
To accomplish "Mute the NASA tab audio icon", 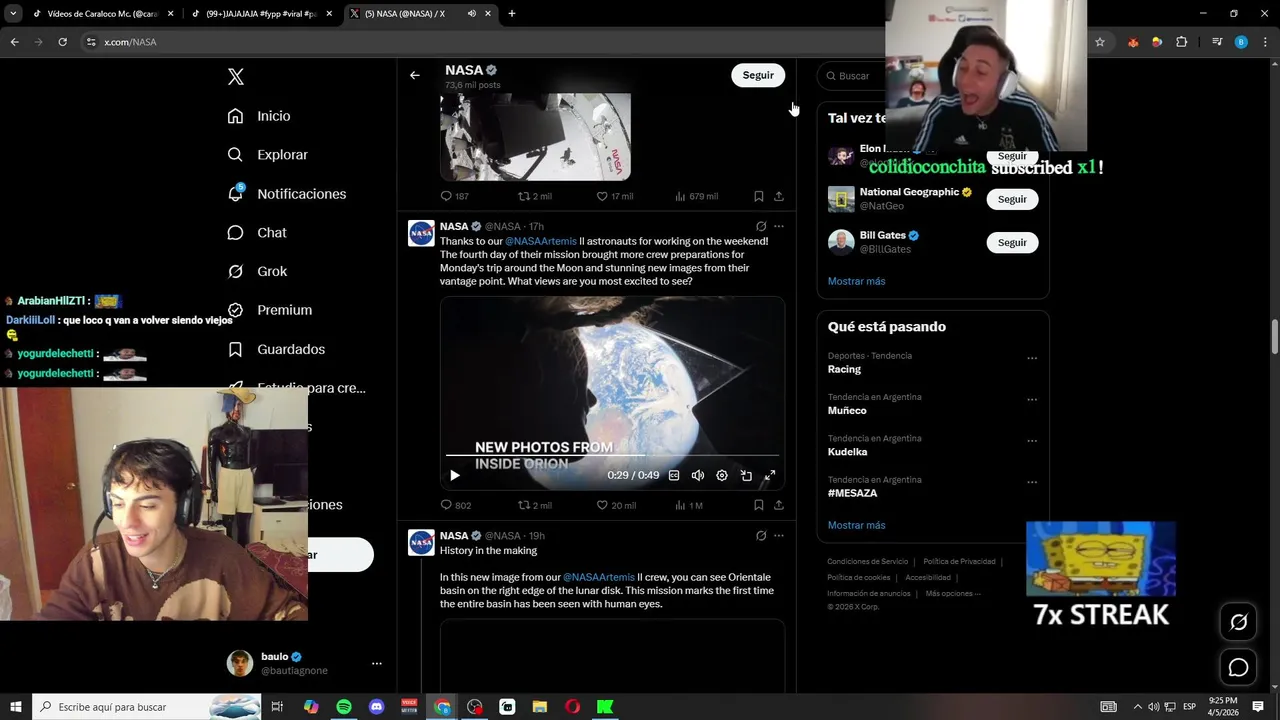I will (x=471, y=14).
